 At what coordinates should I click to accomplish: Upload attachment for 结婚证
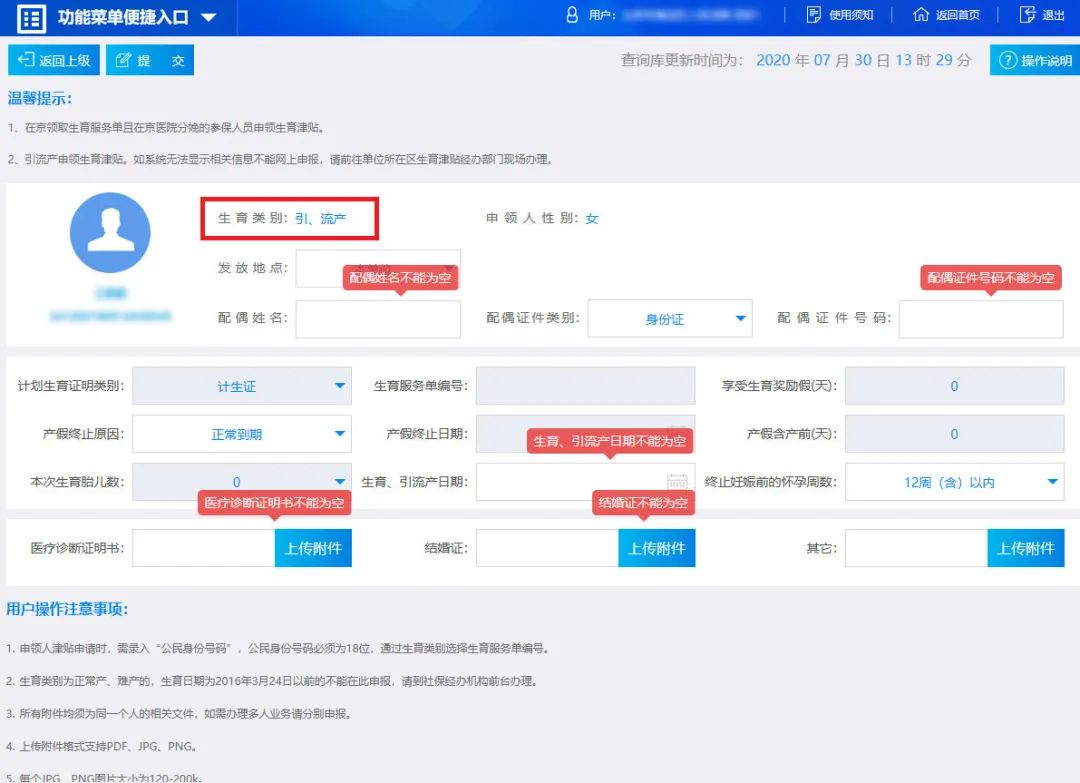tap(656, 548)
